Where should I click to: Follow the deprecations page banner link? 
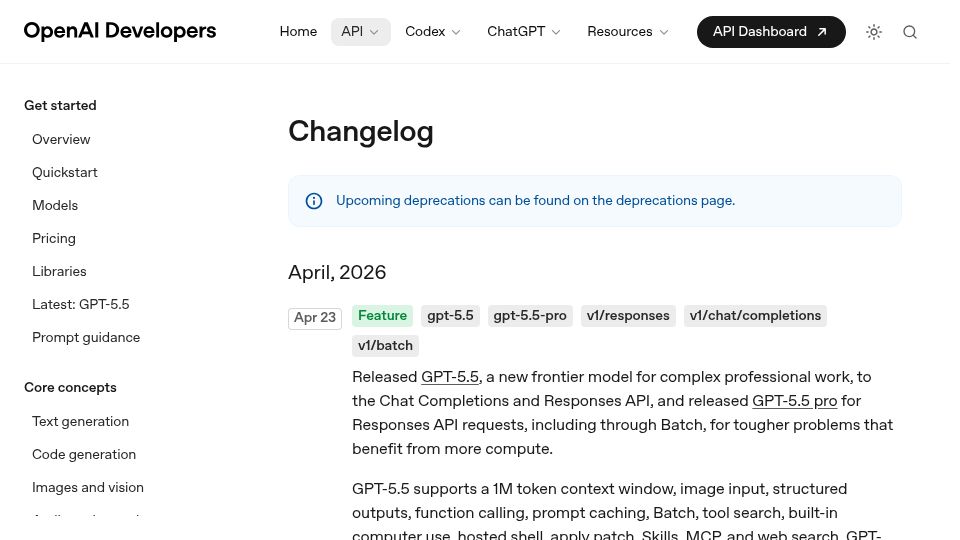[535, 201]
